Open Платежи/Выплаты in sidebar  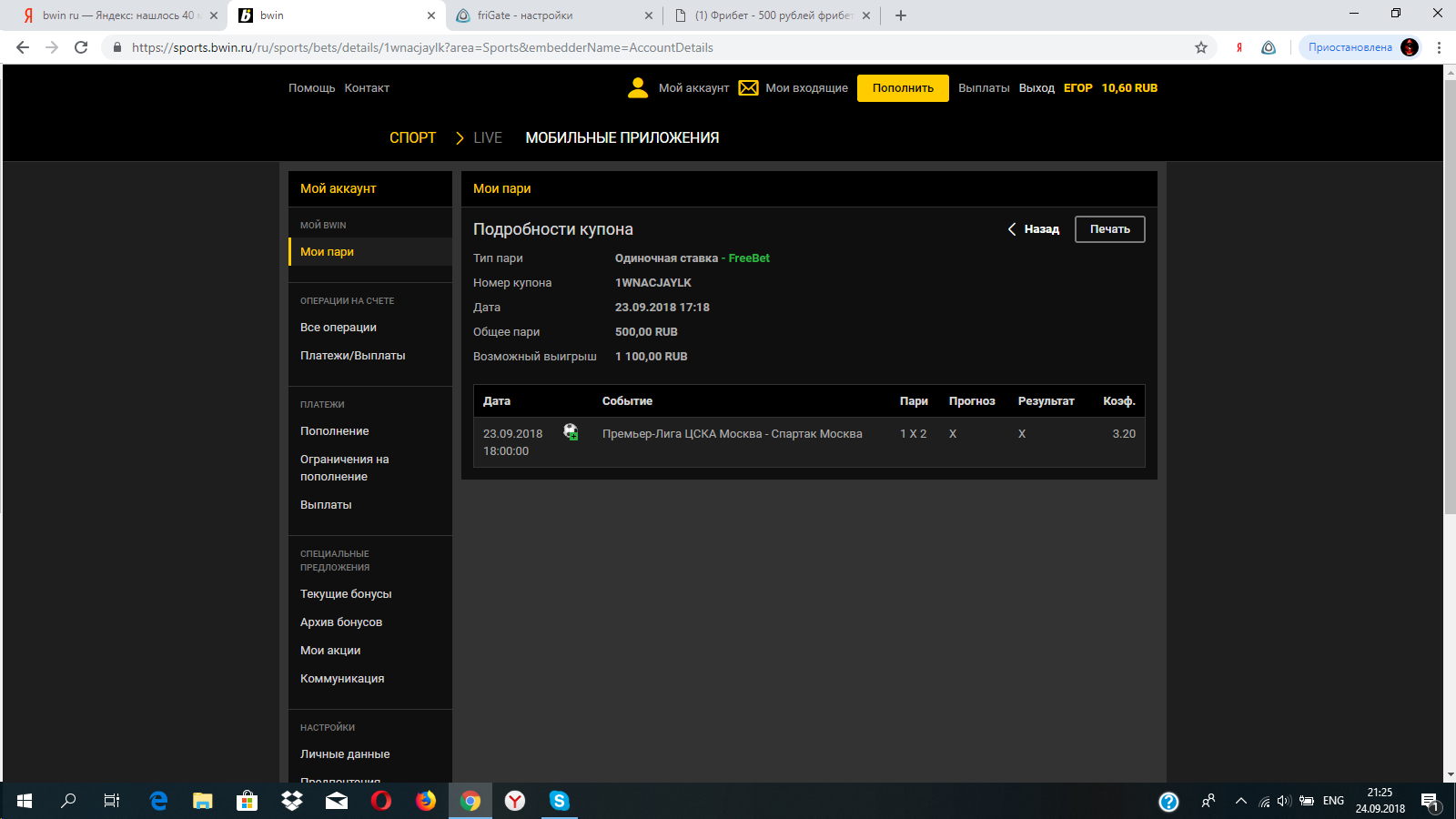[353, 356]
